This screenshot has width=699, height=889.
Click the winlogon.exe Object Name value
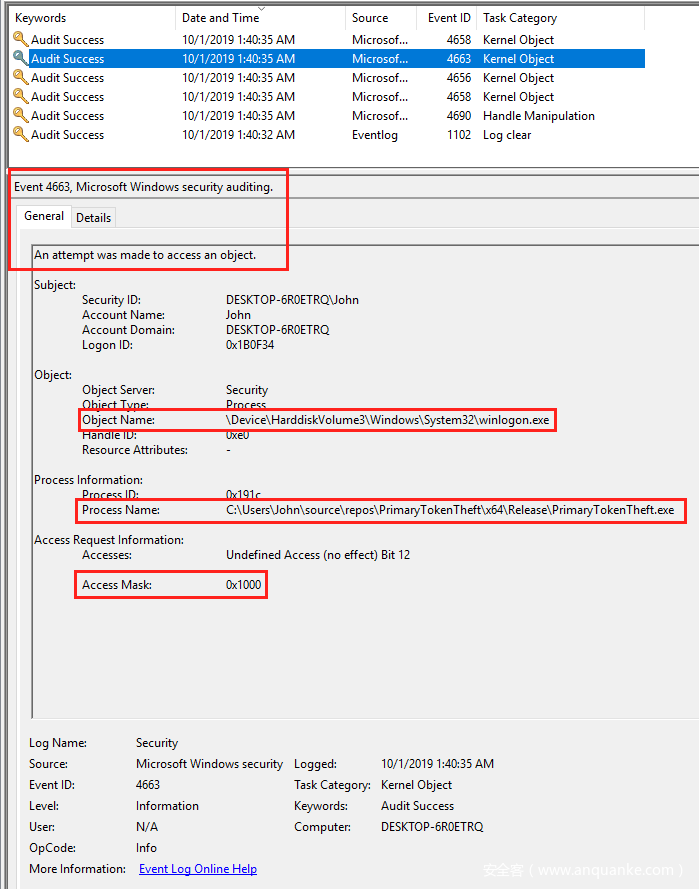[387, 420]
